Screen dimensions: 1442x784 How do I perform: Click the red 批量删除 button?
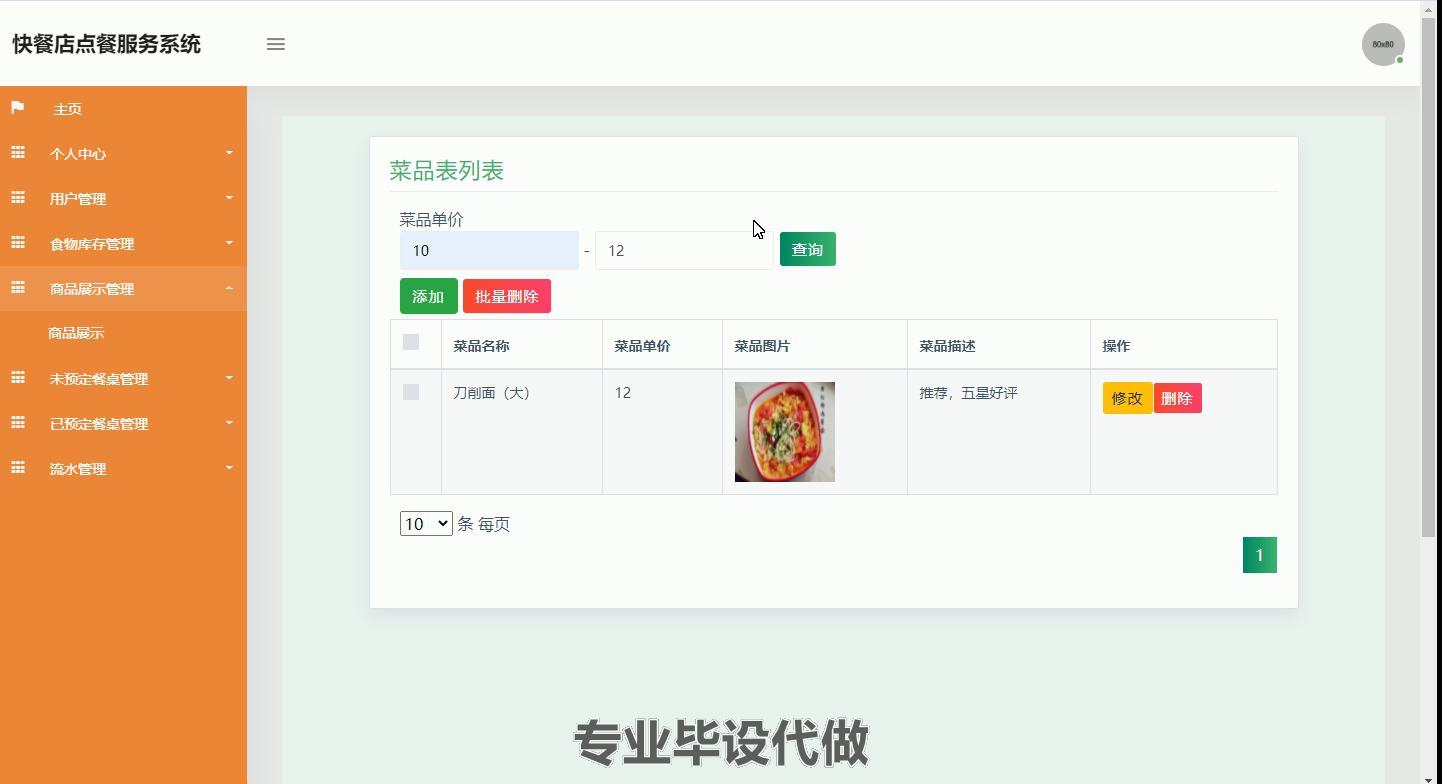pyautogui.click(x=507, y=296)
